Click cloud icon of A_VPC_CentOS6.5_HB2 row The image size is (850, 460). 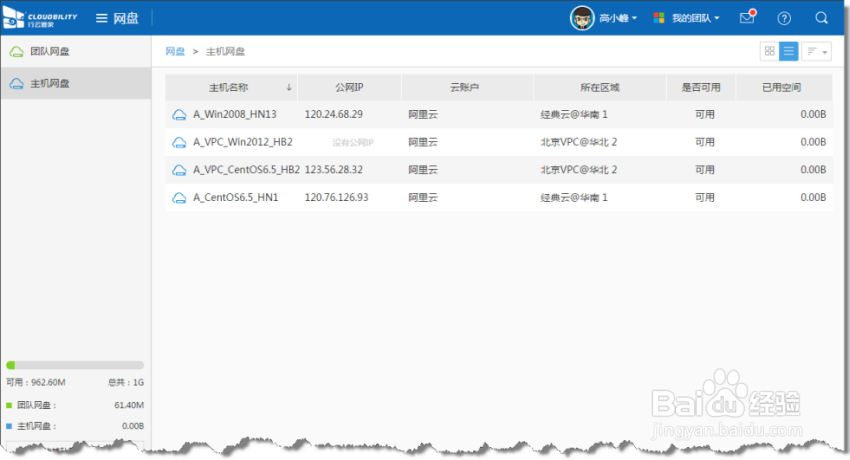click(179, 170)
